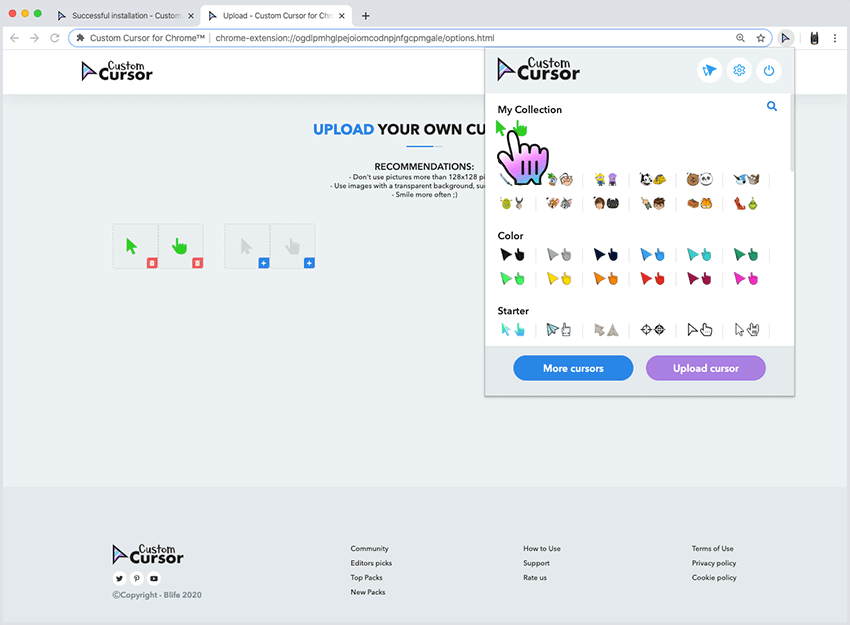Viewport: 850px width, 625px height.
Task: Click the browser back arrow
Action: [15, 38]
